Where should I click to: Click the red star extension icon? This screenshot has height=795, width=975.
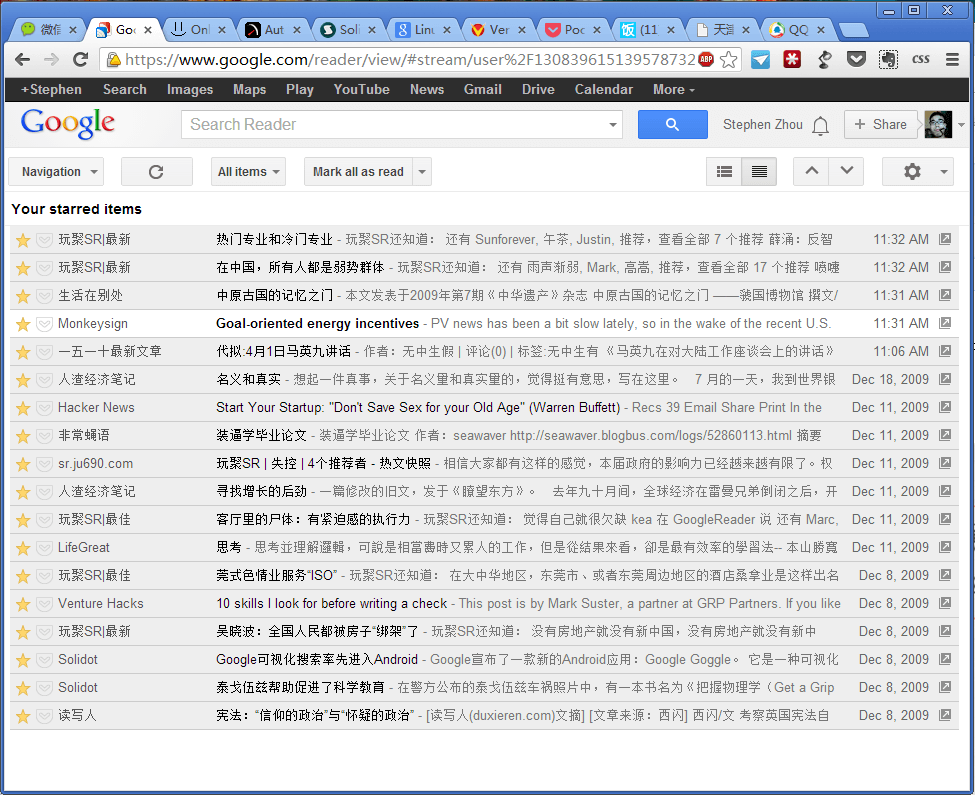coord(792,60)
